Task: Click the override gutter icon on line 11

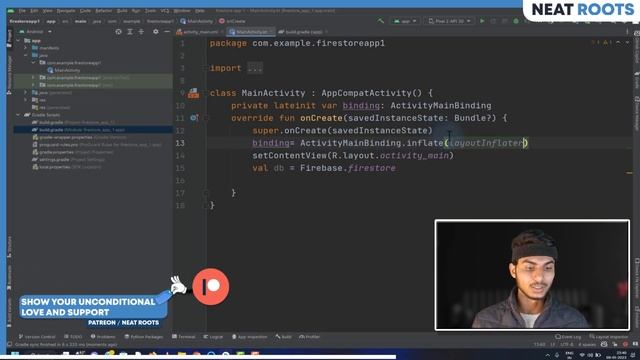Action: pos(194,118)
